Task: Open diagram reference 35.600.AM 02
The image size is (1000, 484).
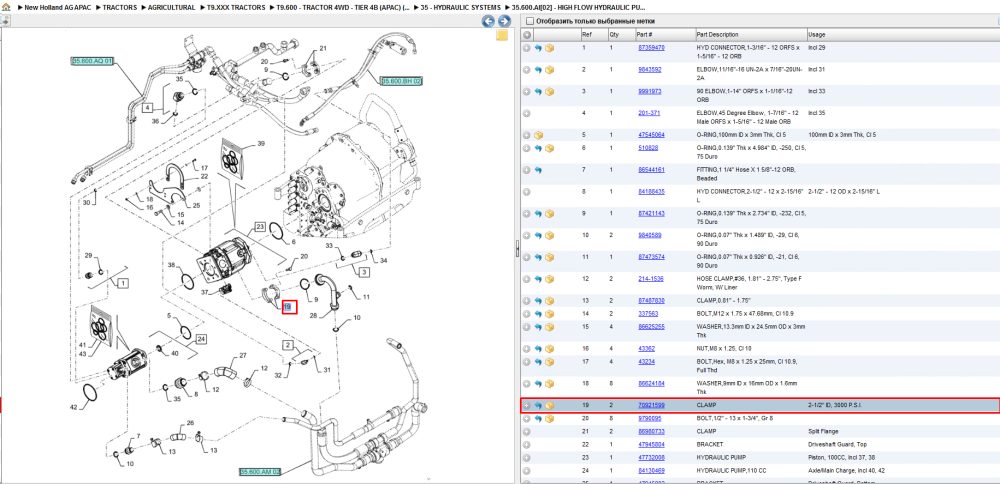Action: pos(260,472)
